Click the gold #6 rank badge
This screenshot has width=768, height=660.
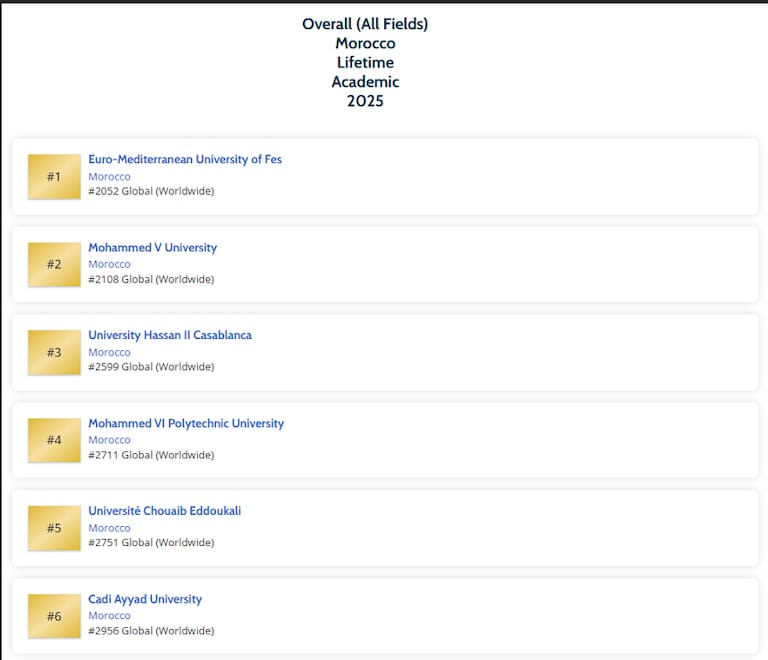[x=54, y=616]
